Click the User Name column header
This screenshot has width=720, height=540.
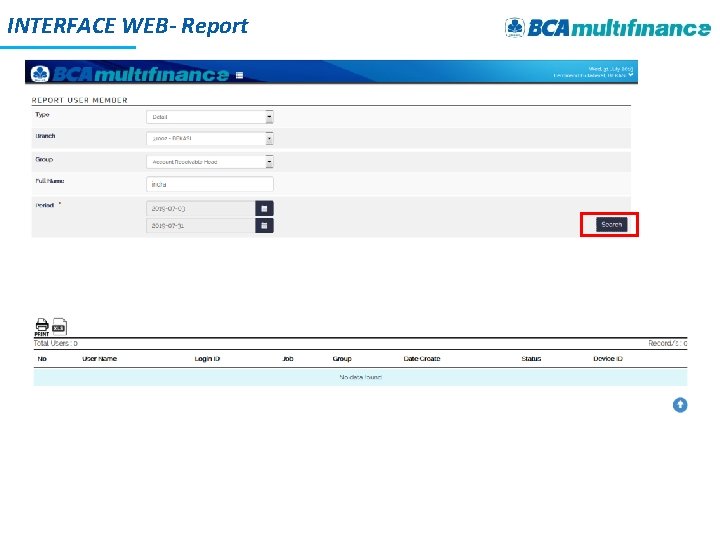99,359
